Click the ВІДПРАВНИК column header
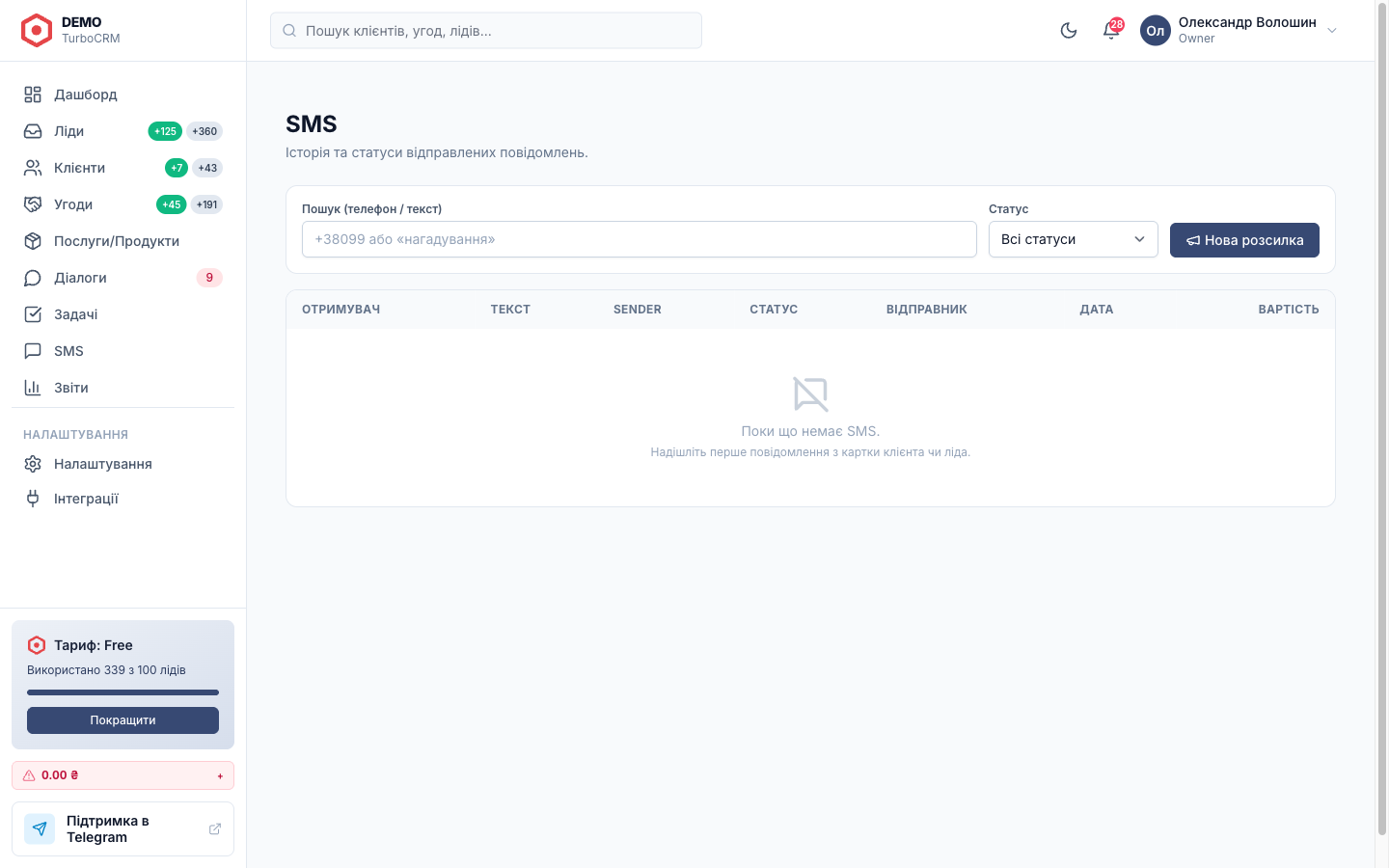 click(x=927, y=310)
